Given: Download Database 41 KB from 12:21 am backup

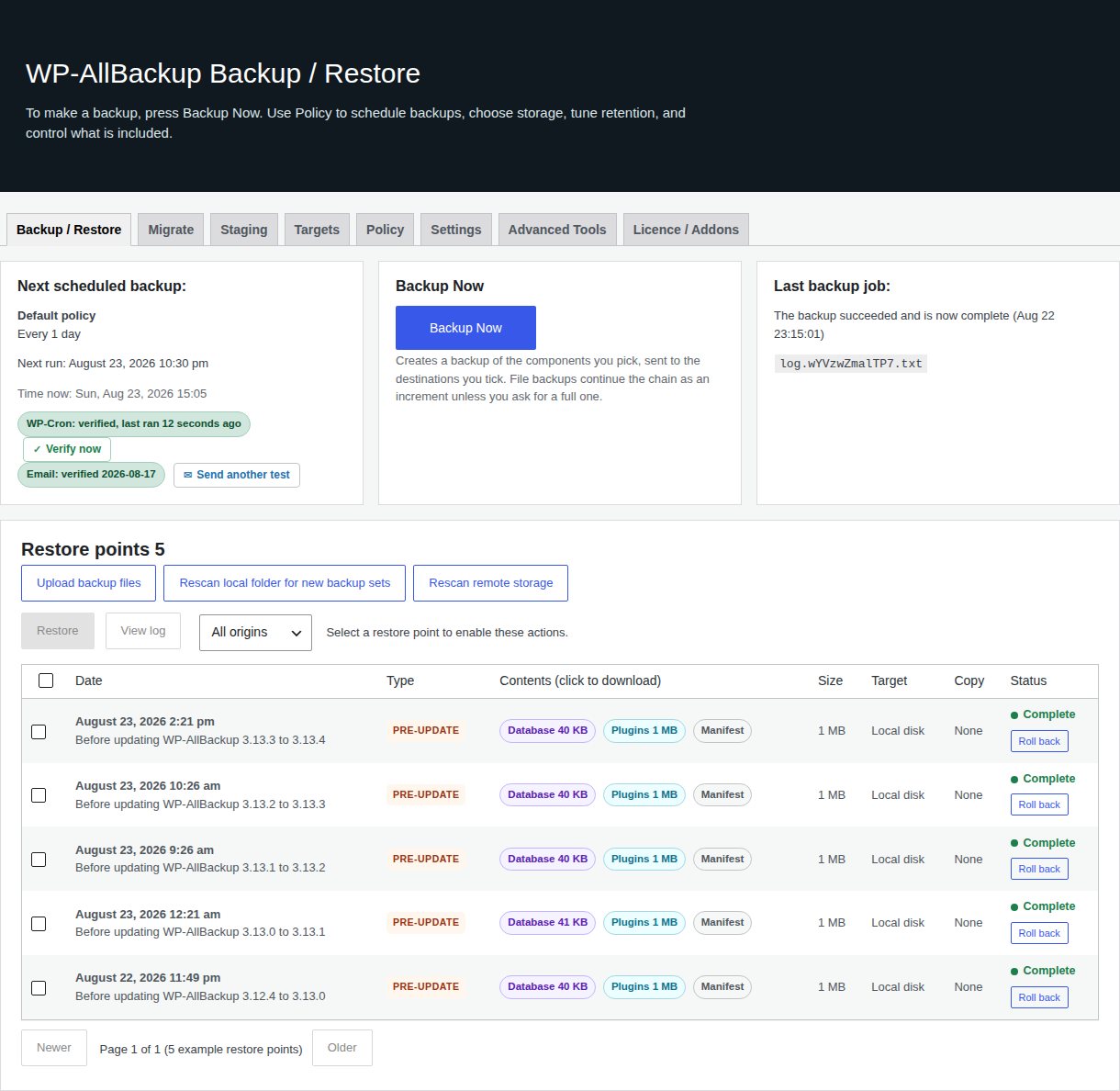Looking at the screenshot, I should (547, 923).
